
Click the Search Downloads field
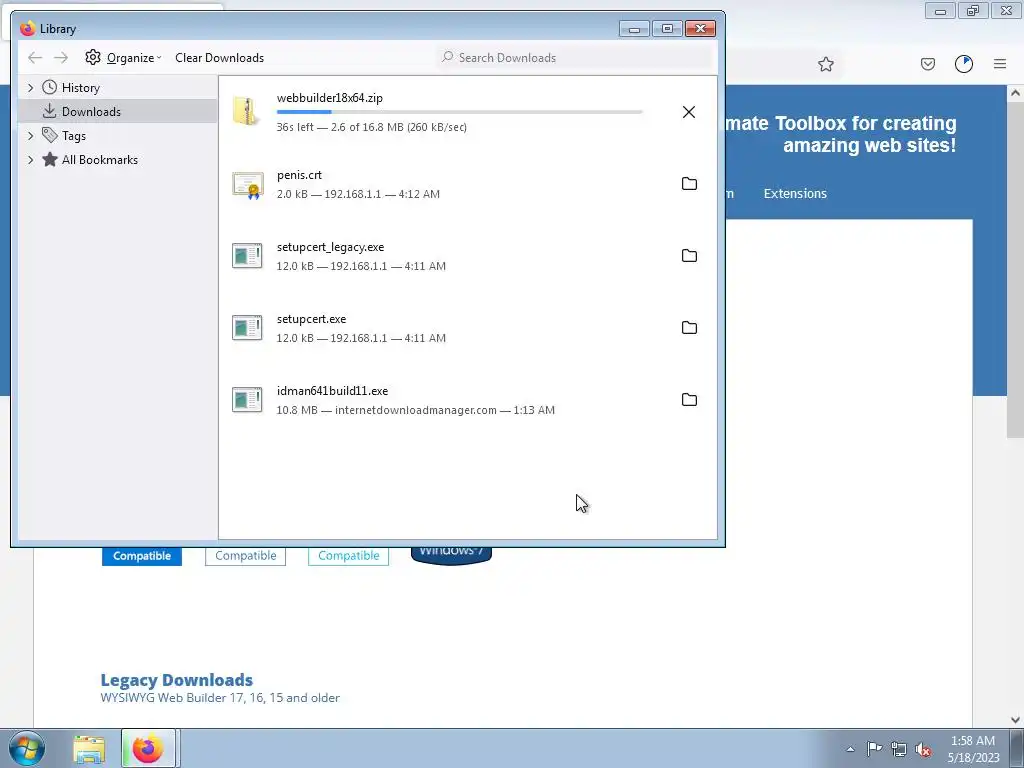tap(575, 57)
